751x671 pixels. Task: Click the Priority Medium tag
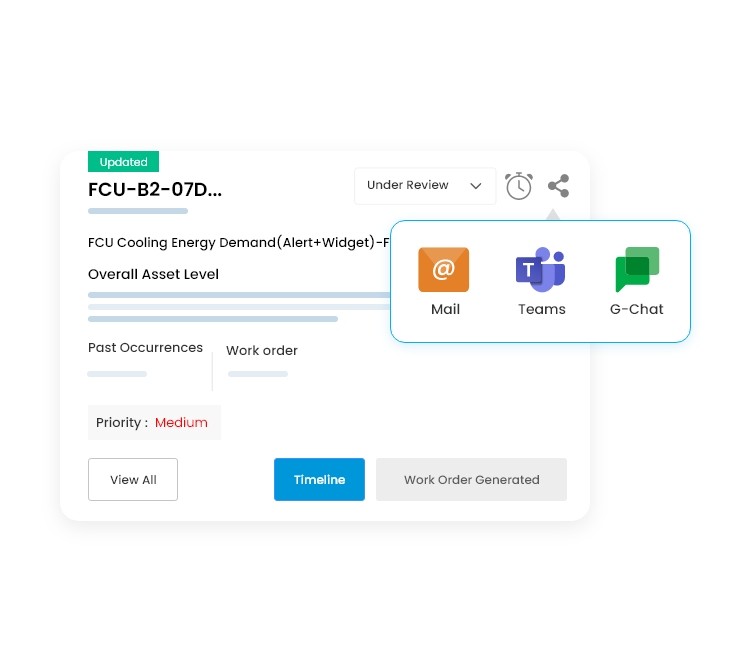154,422
